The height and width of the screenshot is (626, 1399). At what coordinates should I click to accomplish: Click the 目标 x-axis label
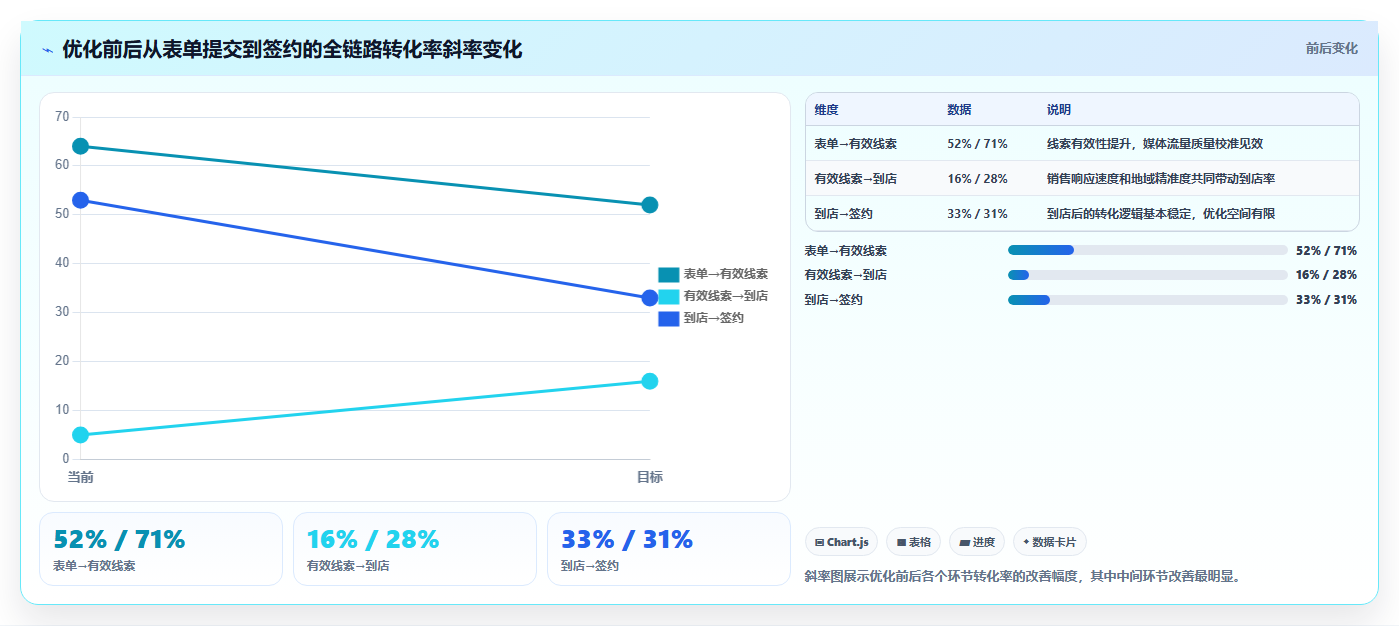pos(649,477)
